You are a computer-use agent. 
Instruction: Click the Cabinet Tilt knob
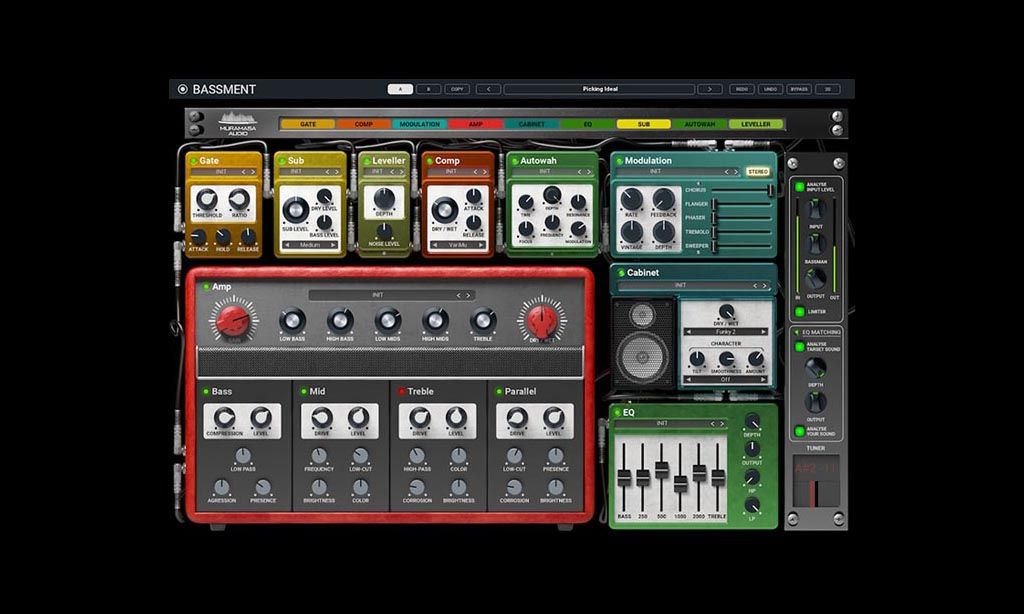click(697, 359)
